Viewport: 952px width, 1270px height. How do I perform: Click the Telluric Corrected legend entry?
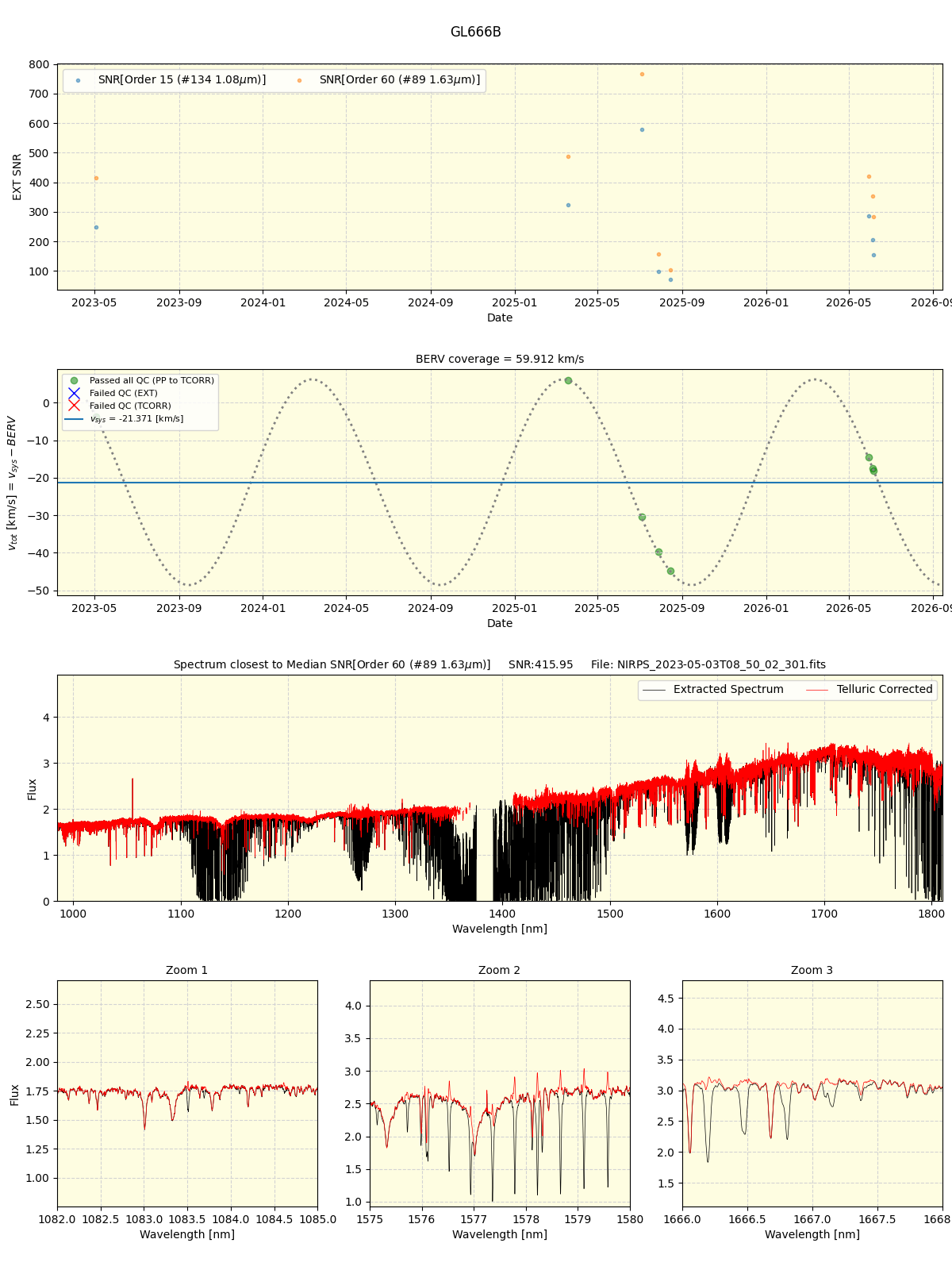pos(869,690)
